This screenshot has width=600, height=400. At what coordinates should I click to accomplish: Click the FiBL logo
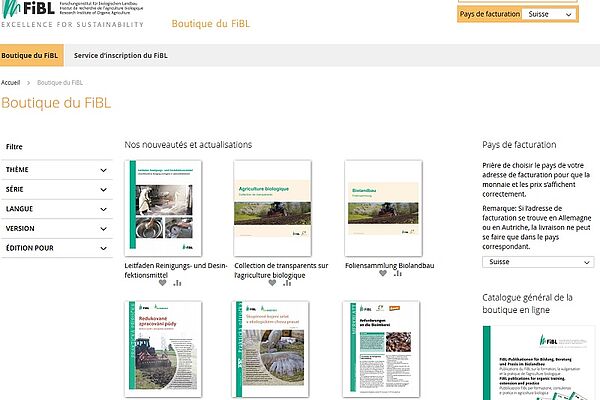tap(72, 14)
